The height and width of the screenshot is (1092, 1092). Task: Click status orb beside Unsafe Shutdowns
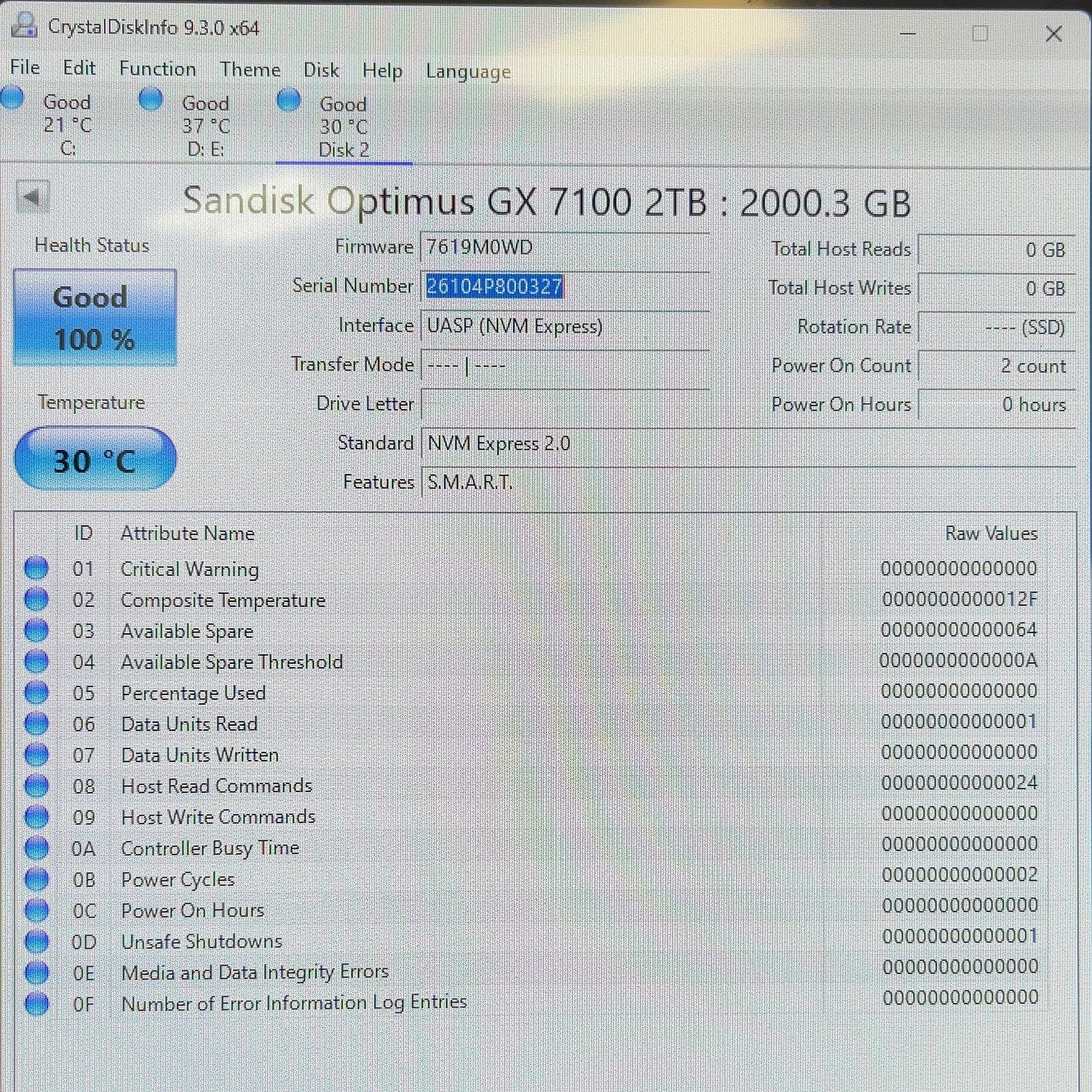[36, 941]
